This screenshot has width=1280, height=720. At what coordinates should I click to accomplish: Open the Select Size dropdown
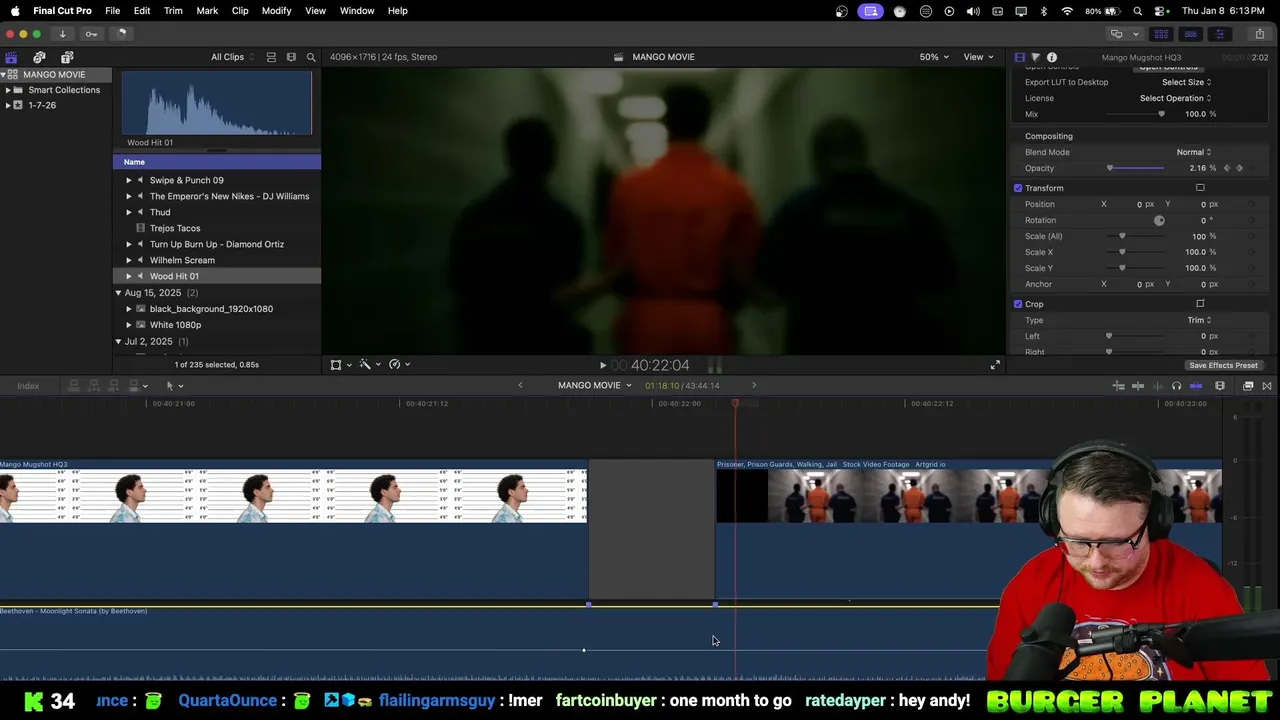[x=1186, y=82]
